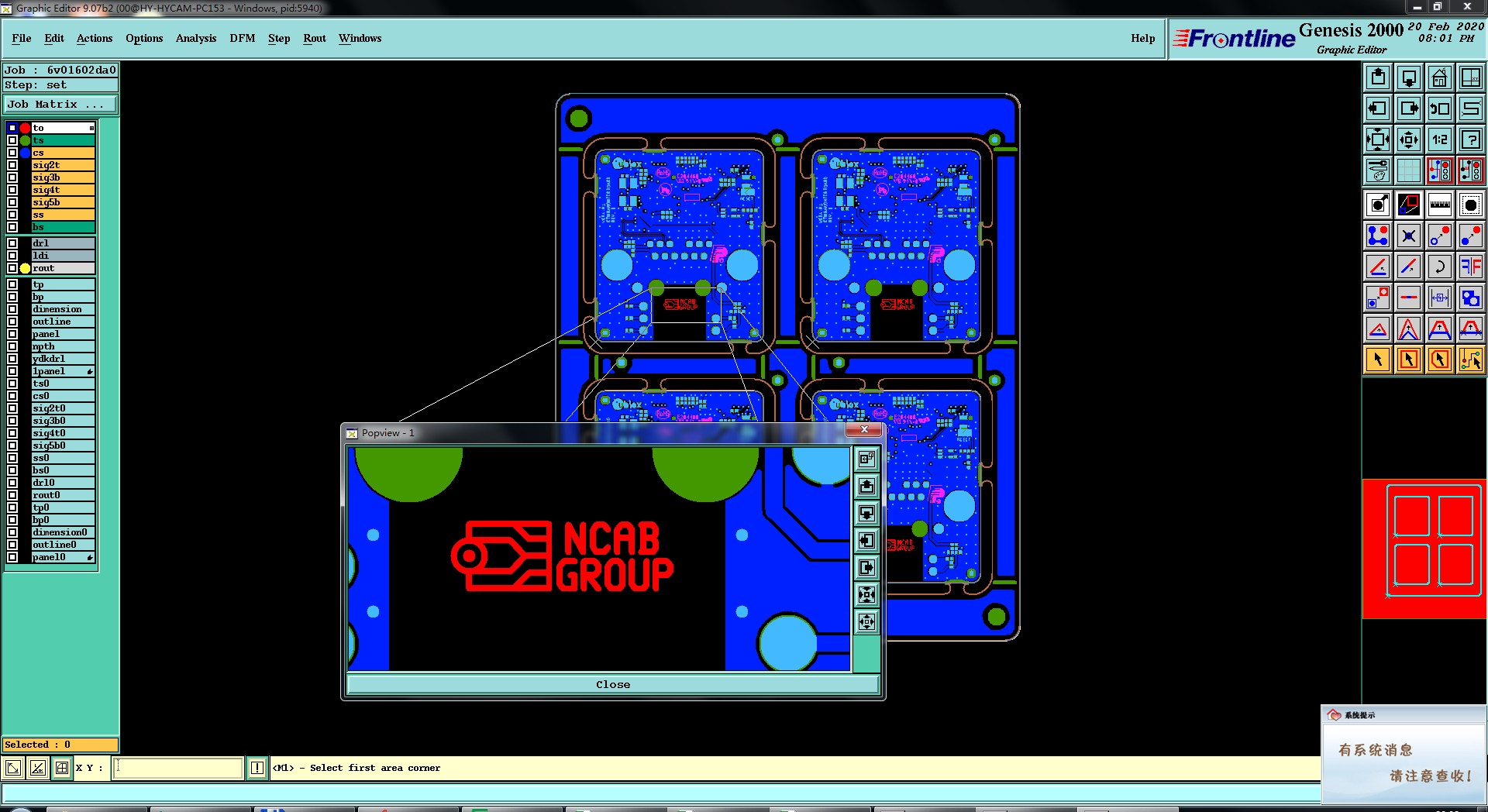
Task: Click the Home view house icon
Action: pyautogui.click(x=1440, y=77)
